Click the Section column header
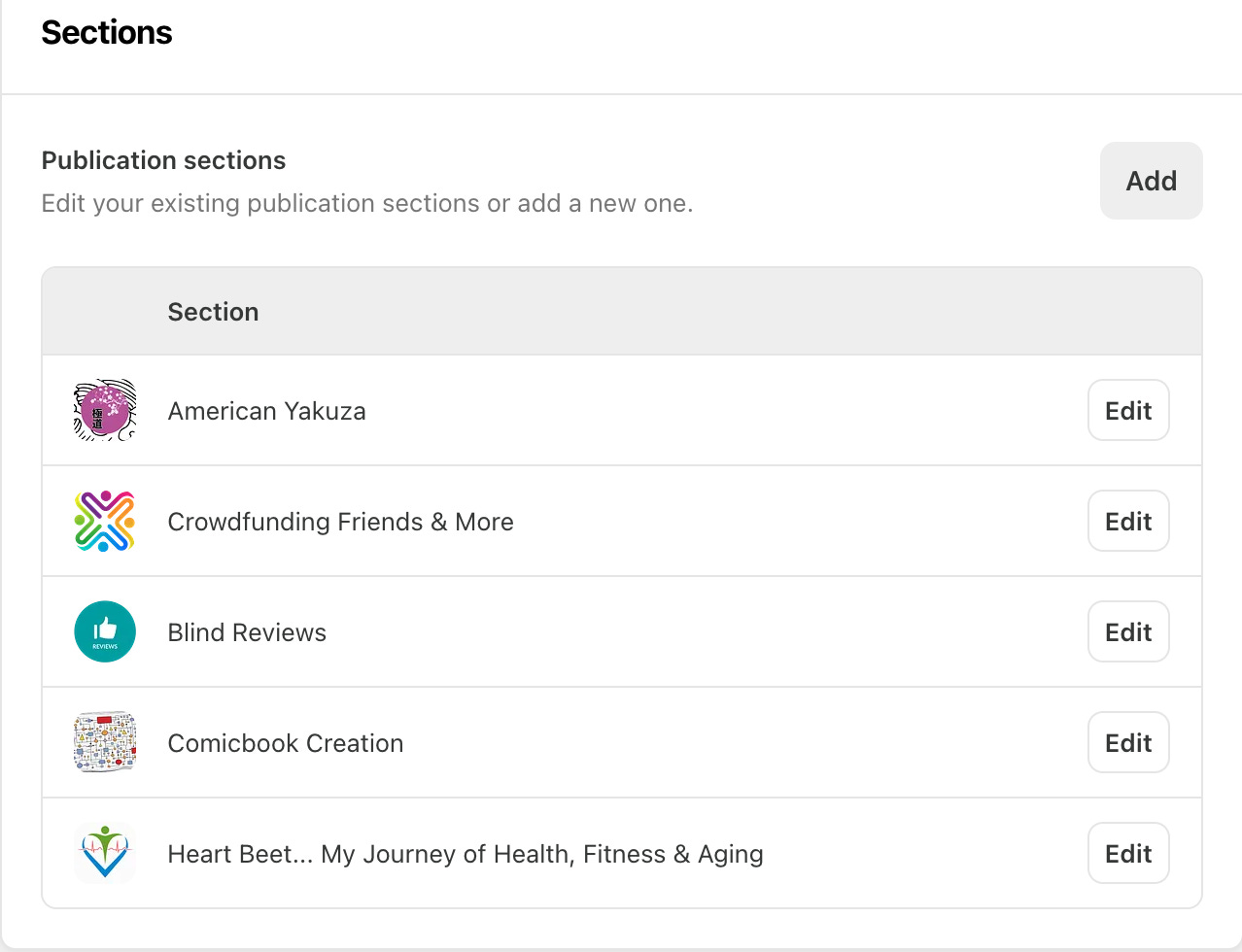The width and height of the screenshot is (1242, 952). click(213, 312)
